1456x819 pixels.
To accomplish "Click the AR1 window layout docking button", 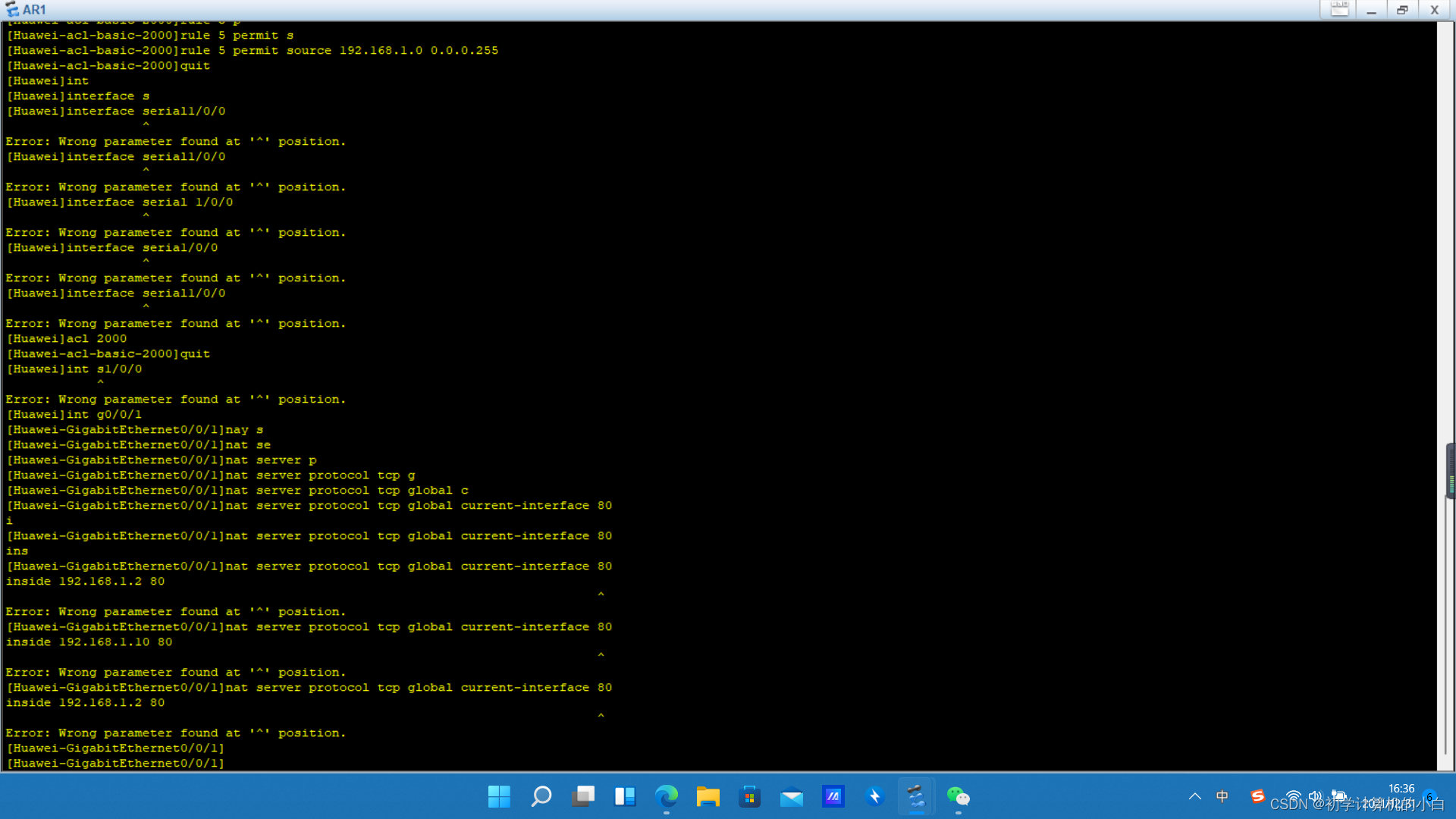I will click(x=1339, y=9).
